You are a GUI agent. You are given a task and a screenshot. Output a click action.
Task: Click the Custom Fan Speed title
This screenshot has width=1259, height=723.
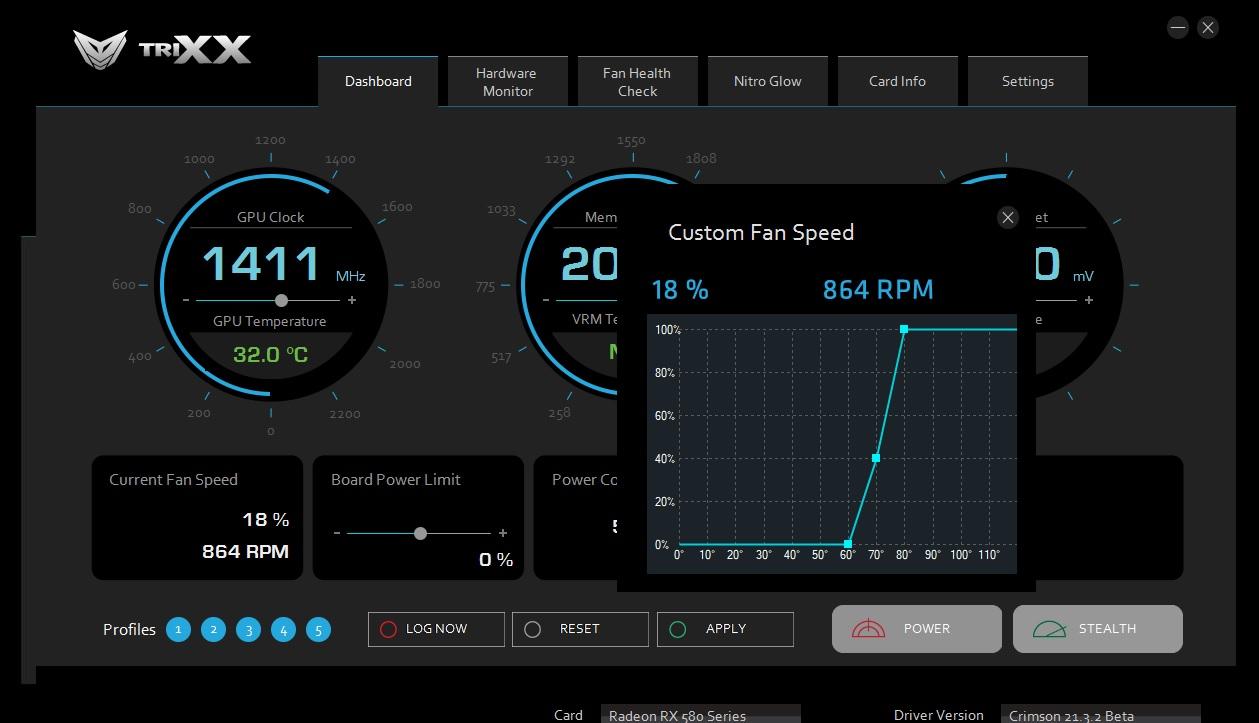pyautogui.click(x=761, y=232)
